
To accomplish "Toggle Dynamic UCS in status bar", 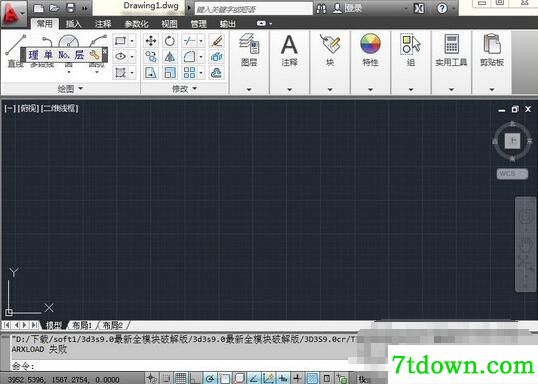I will [x=268, y=378].
